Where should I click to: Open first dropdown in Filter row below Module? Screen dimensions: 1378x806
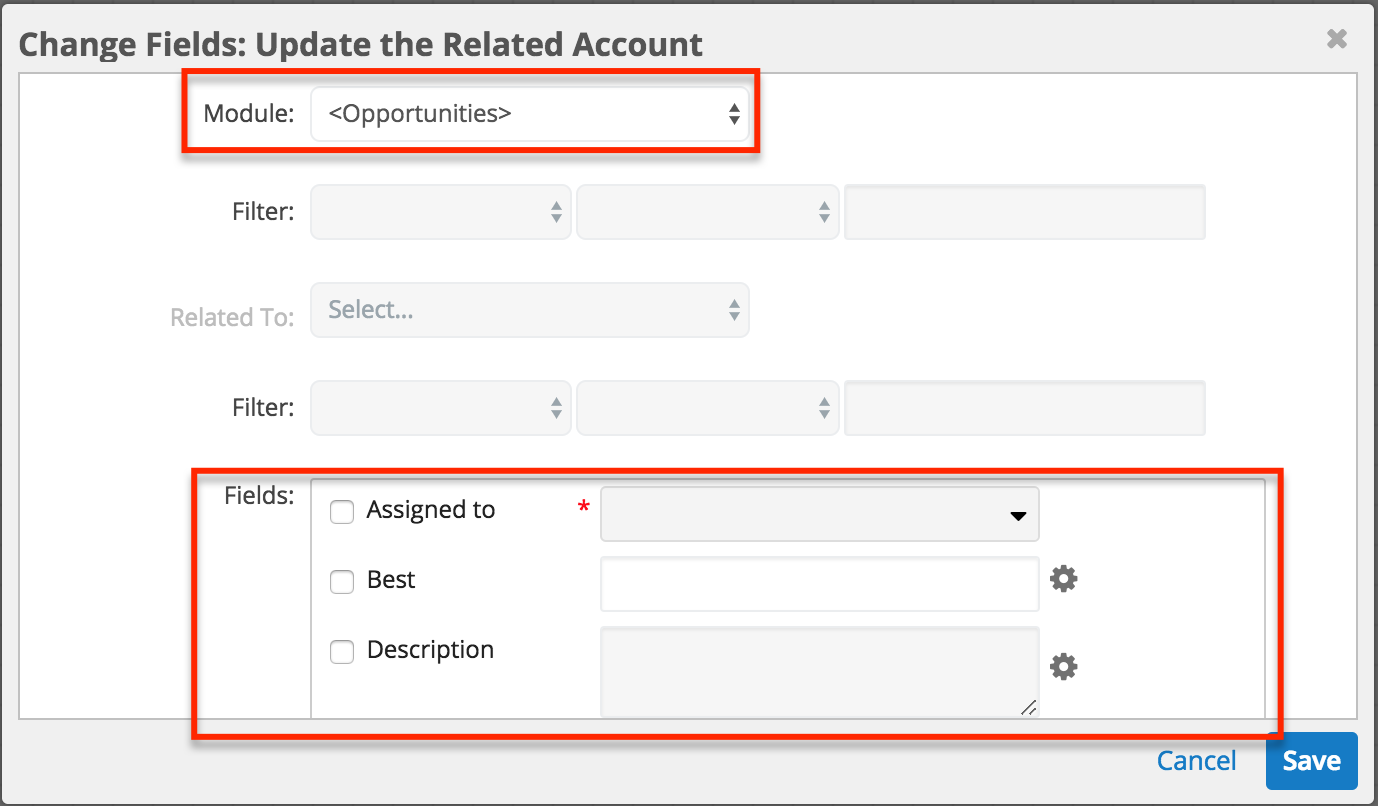[441, 212]
